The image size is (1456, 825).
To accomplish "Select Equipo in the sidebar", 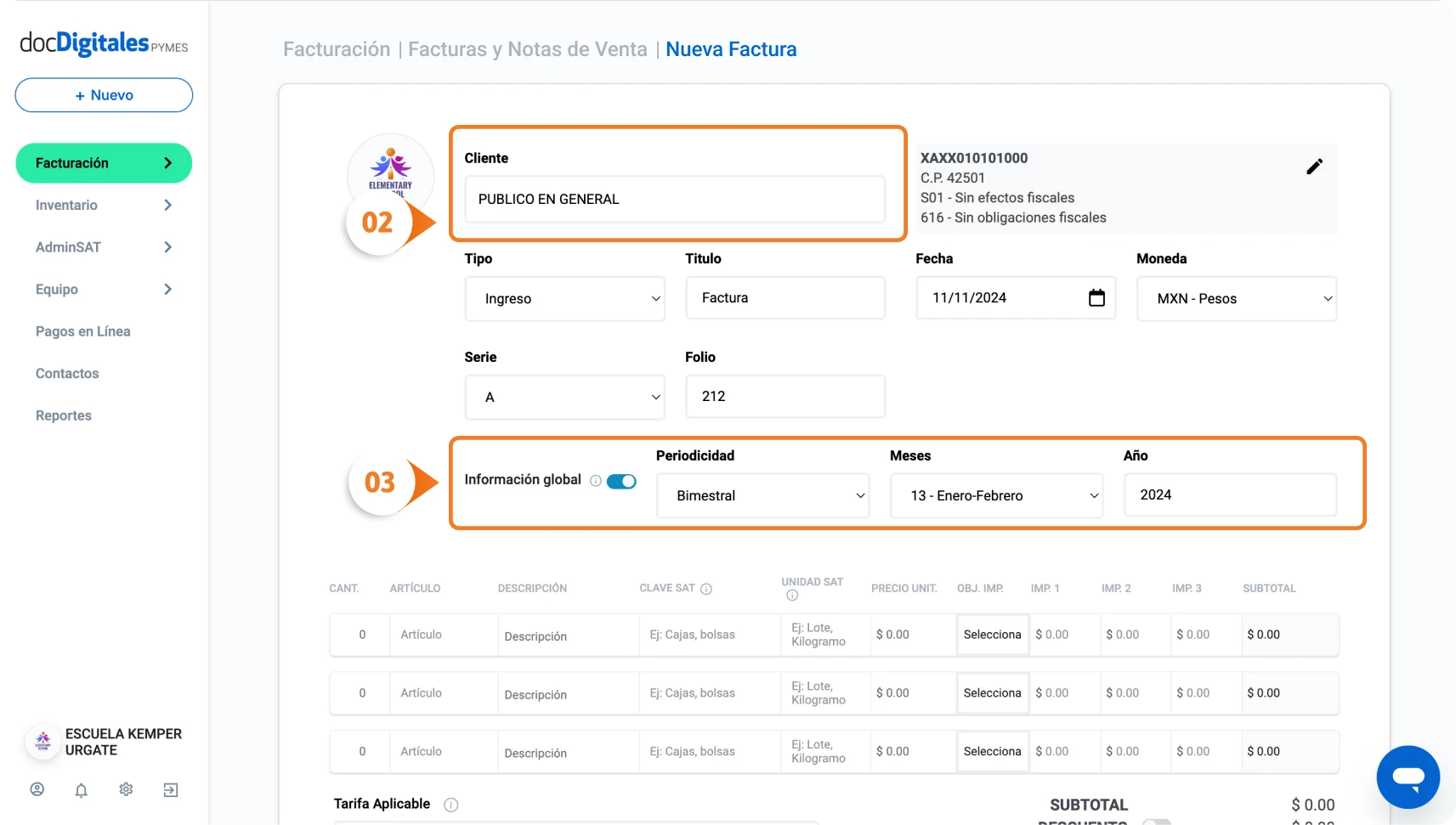I will coord(57,289).
